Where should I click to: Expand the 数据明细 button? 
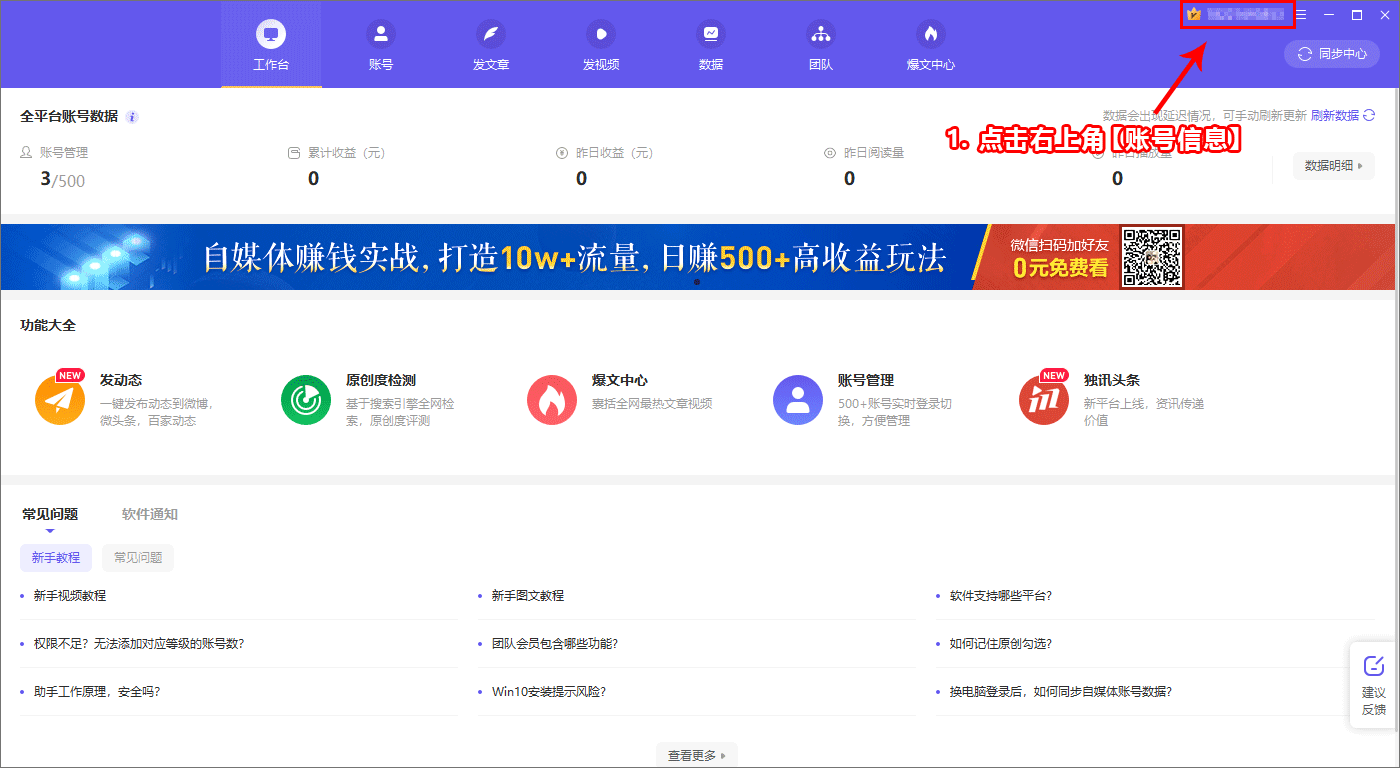pyautogui.click(x=1333, y=166)
